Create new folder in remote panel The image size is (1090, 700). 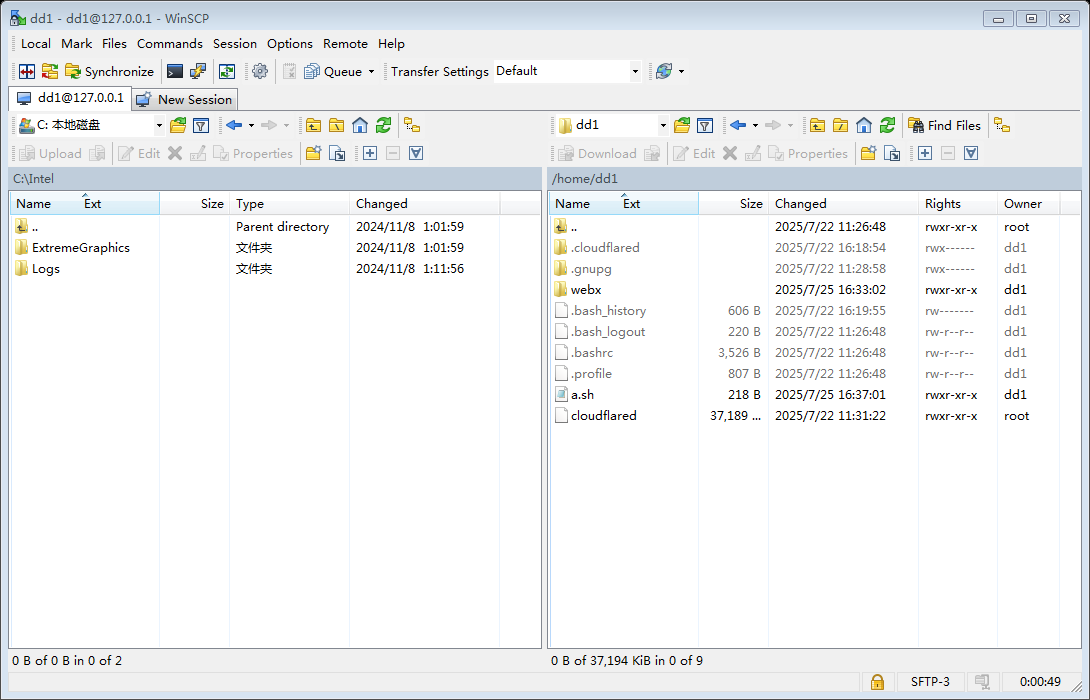868,153
